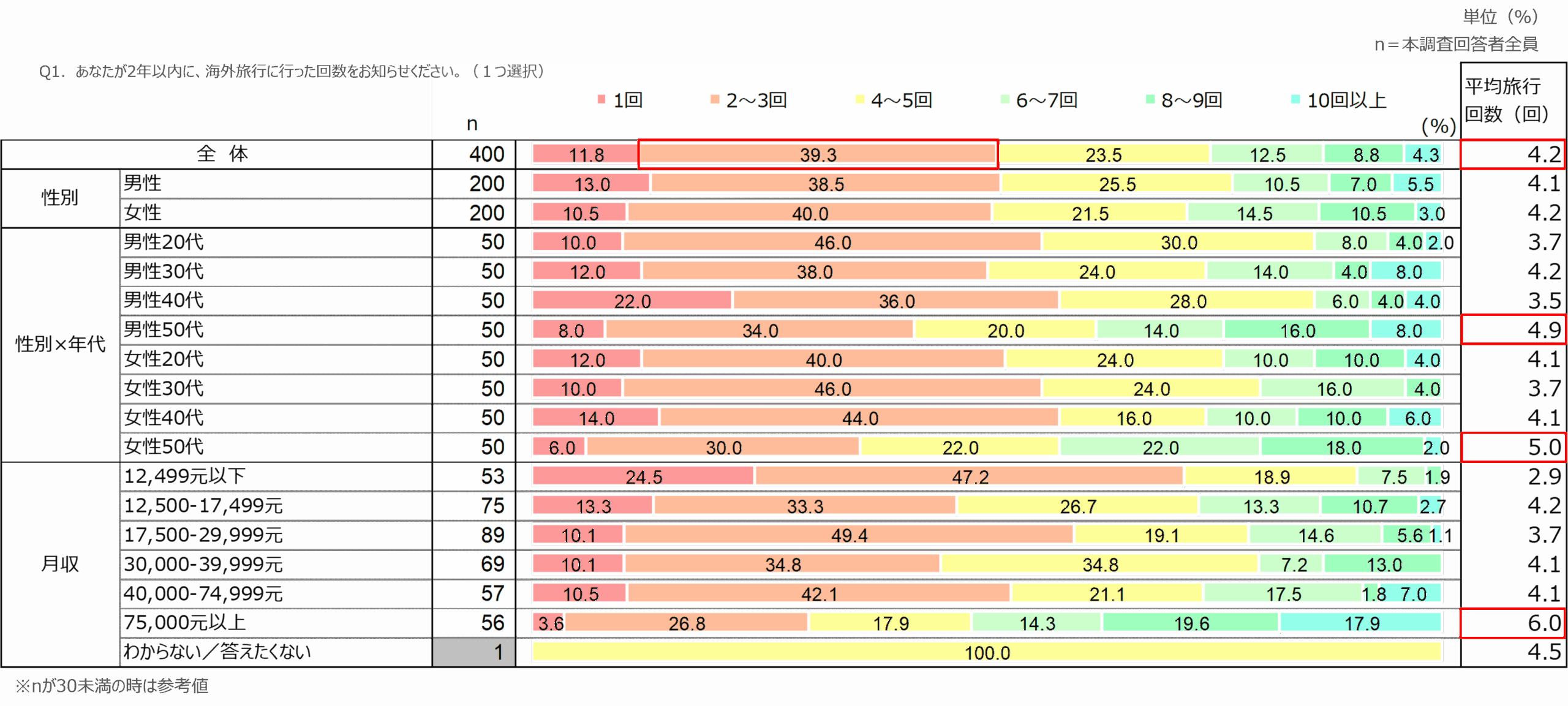Click the 性別 category header cell
This screenshot has height=706, width=1568.
pyautogui.click(x=60, y=198)
